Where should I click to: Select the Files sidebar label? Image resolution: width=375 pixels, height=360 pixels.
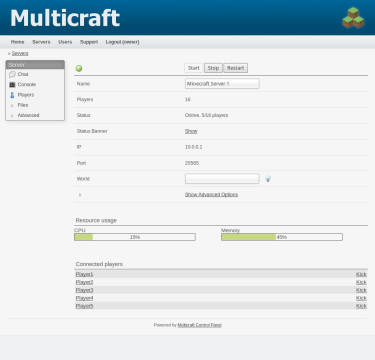click(x=23, y=105)
